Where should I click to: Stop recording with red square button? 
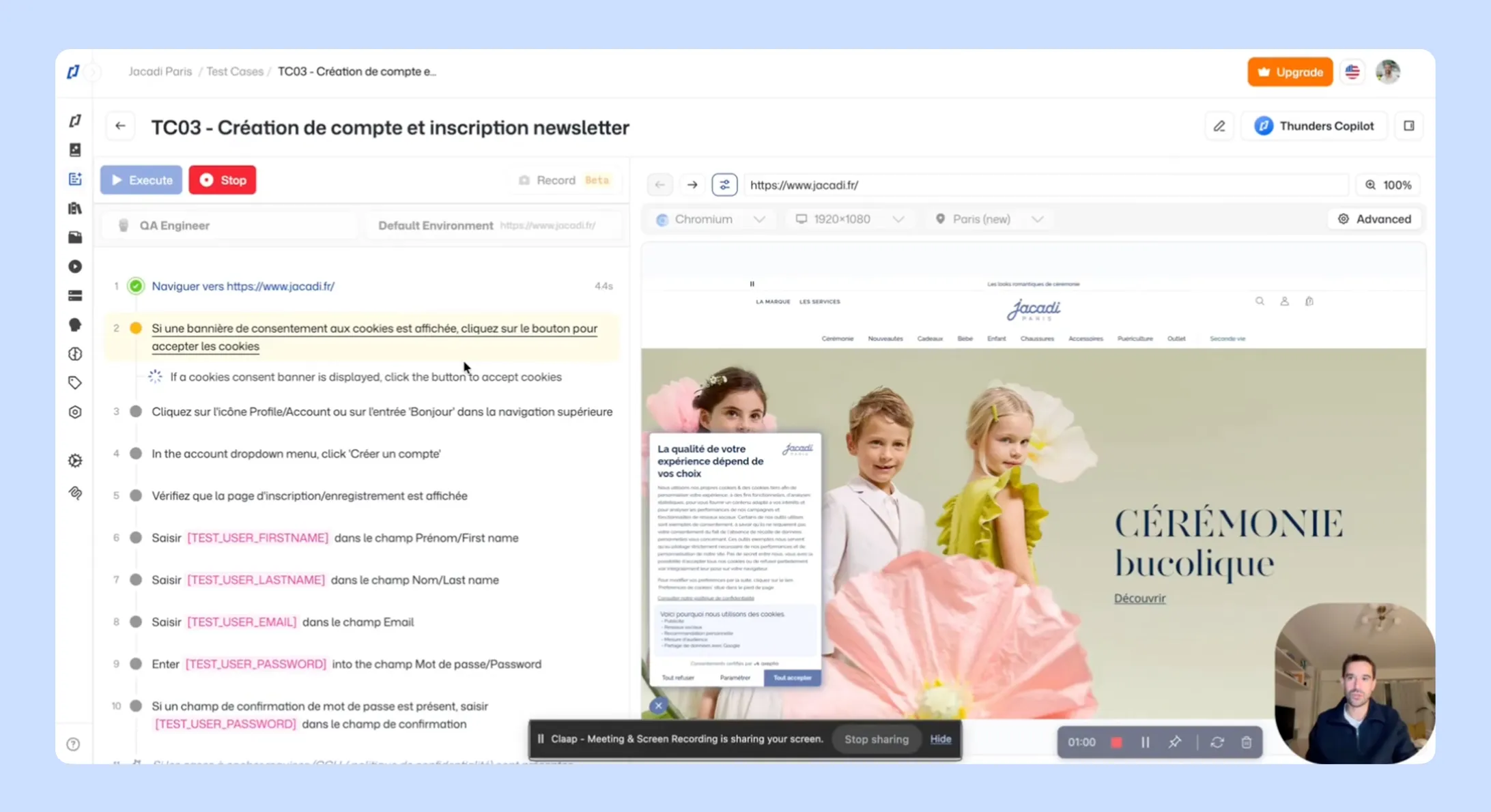click(1116, 742)
